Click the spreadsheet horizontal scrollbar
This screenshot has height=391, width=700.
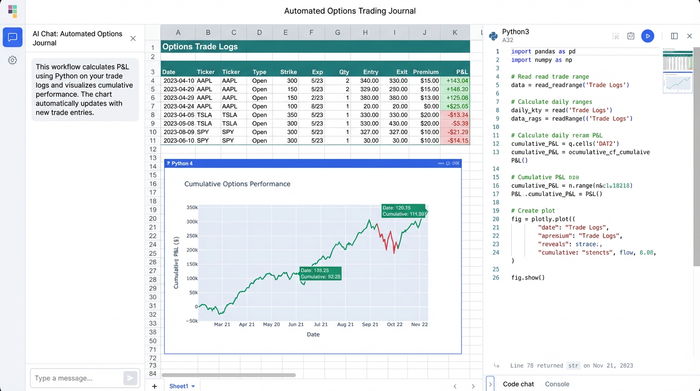228,375
